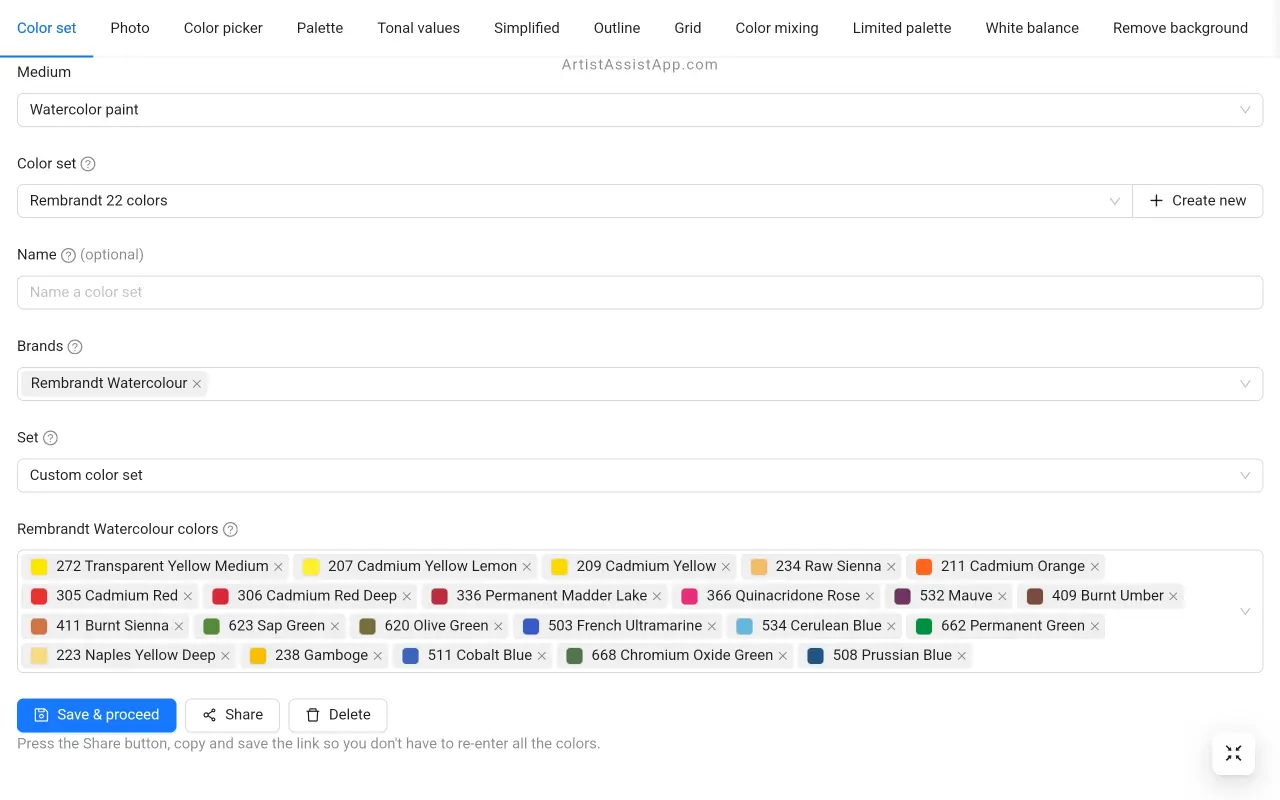The height and width of the screenshot is (800, 1280).
Task: Delete the current color set
Action: point(338,715)
